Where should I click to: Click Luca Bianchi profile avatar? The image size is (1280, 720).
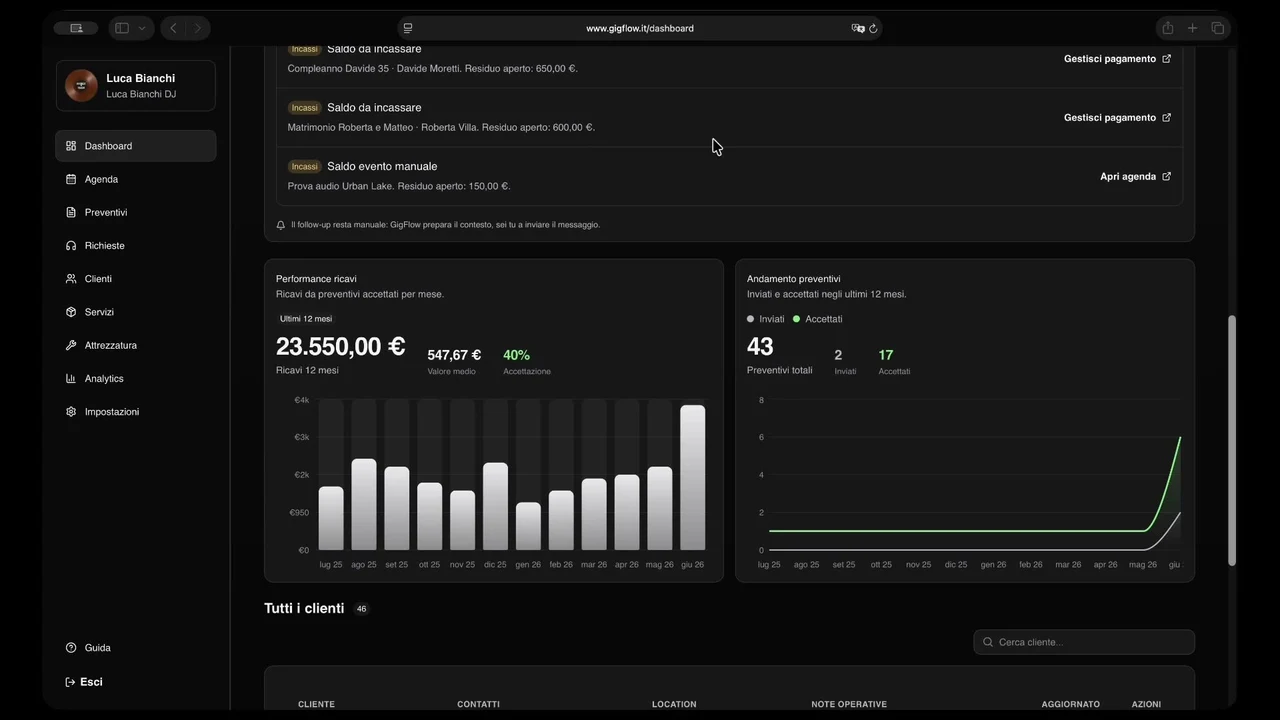(x=82, y=86)
